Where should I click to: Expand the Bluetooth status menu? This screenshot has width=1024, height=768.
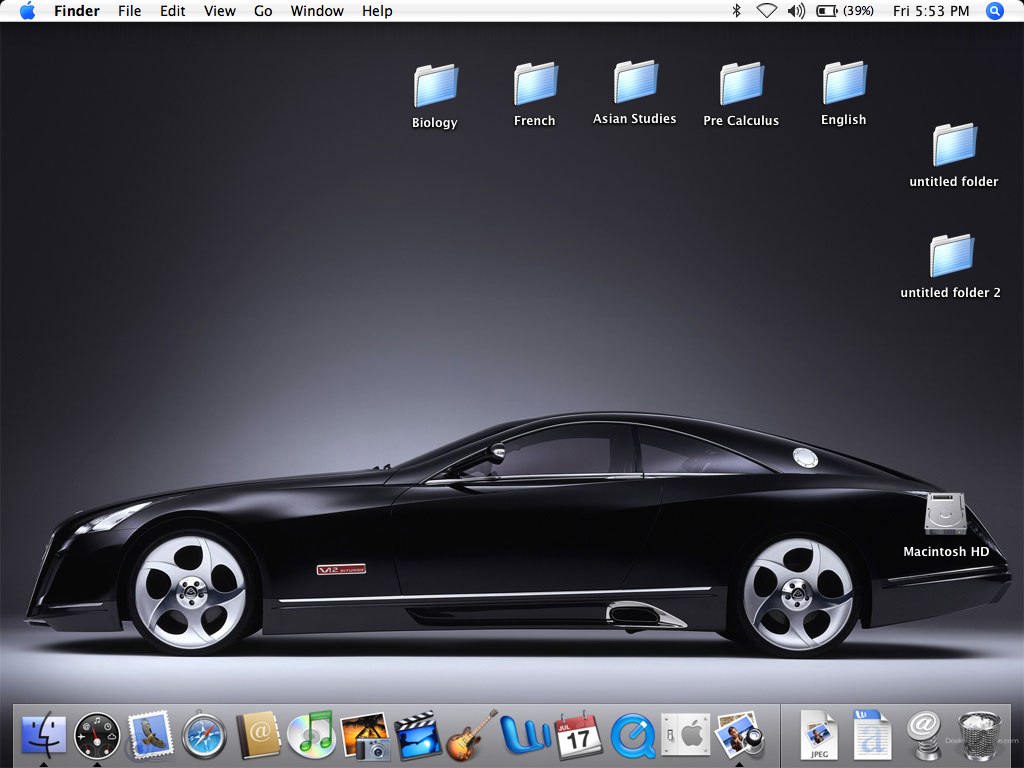(737, 11)
